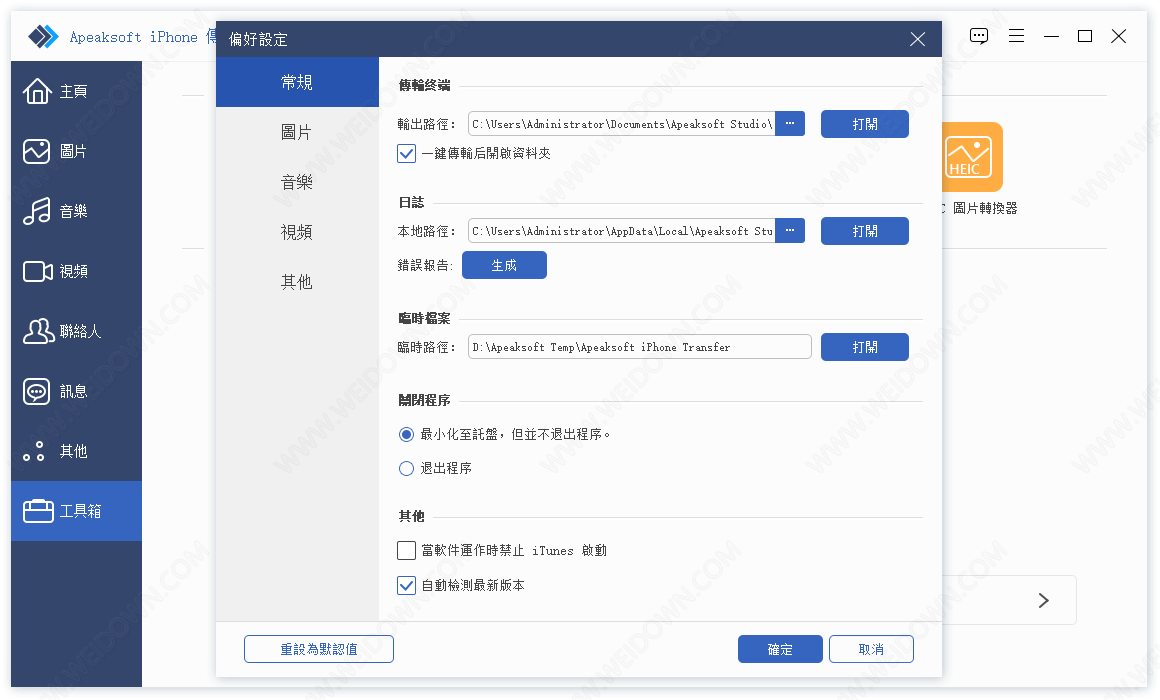Image resolution: width=1160 pixels, height=700 pixels.
Task: Click the temp path input field
Action: click(639, 347)
